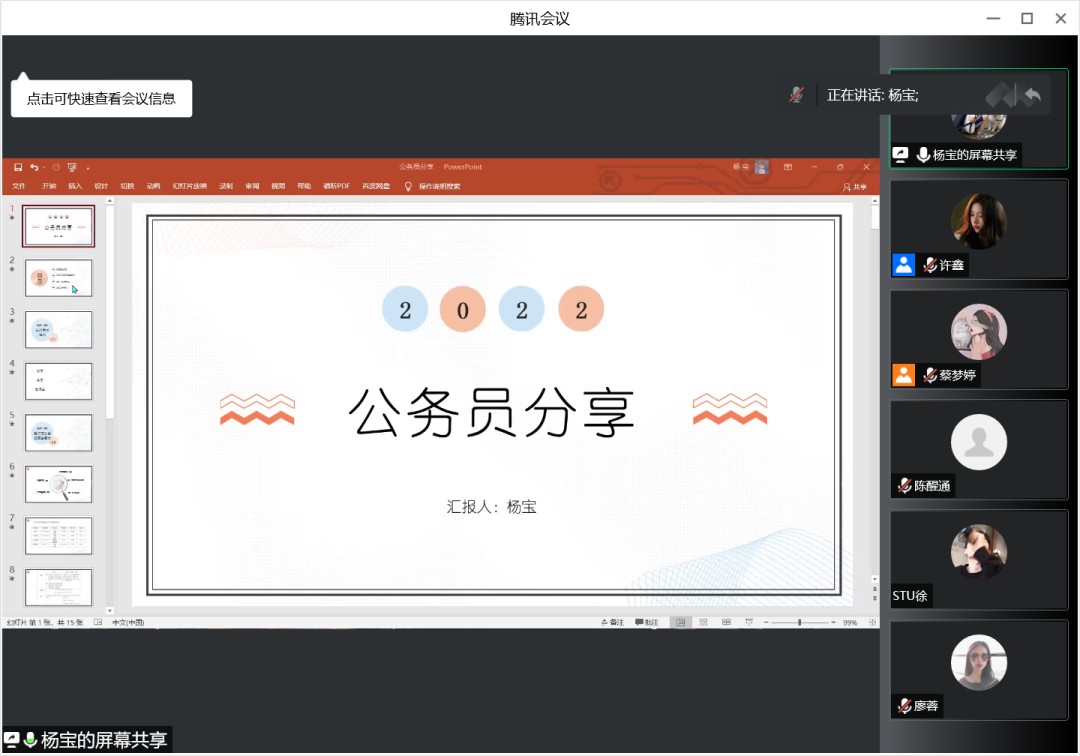Switch to the 开始 ribbon tab
The width and height of the screenshot is (1080, 756).
[x=49, y=186]
